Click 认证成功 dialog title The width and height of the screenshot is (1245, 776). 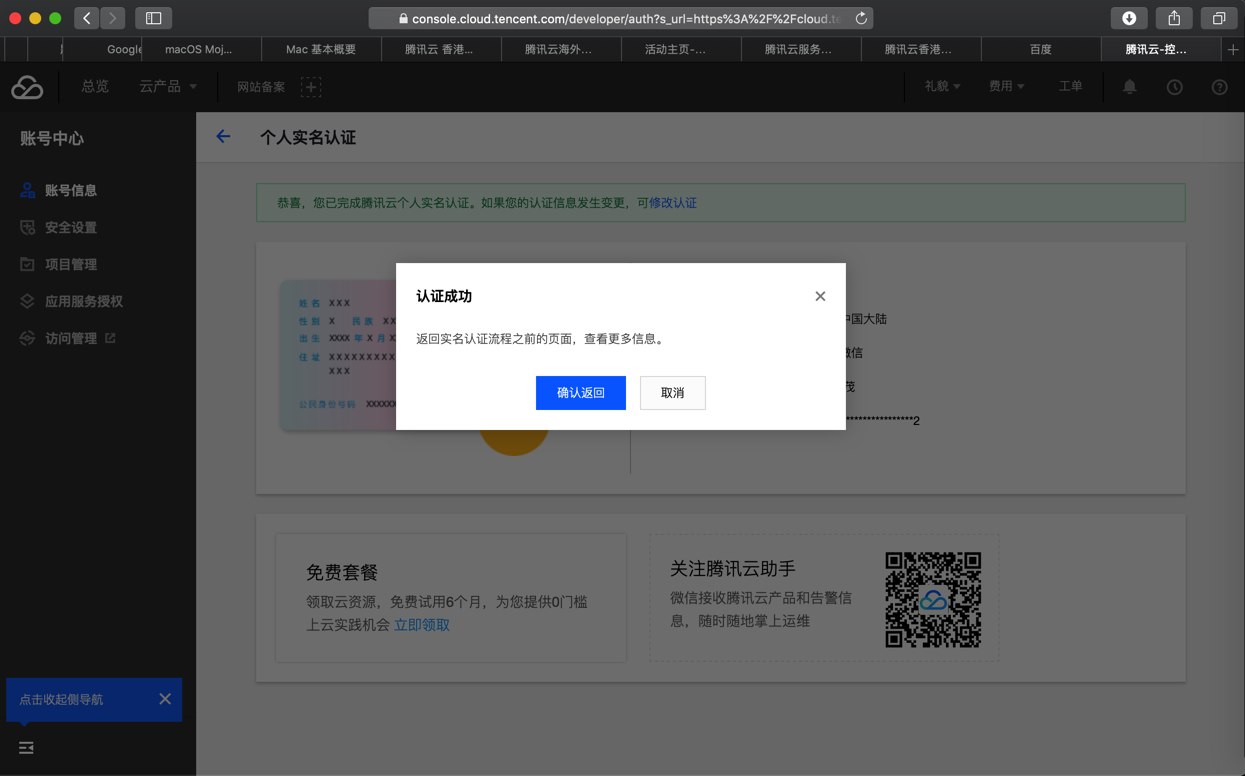pos(444,296)
